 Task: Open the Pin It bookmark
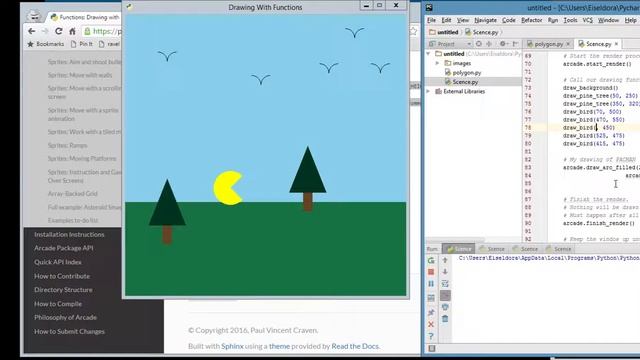pos(82,44)
